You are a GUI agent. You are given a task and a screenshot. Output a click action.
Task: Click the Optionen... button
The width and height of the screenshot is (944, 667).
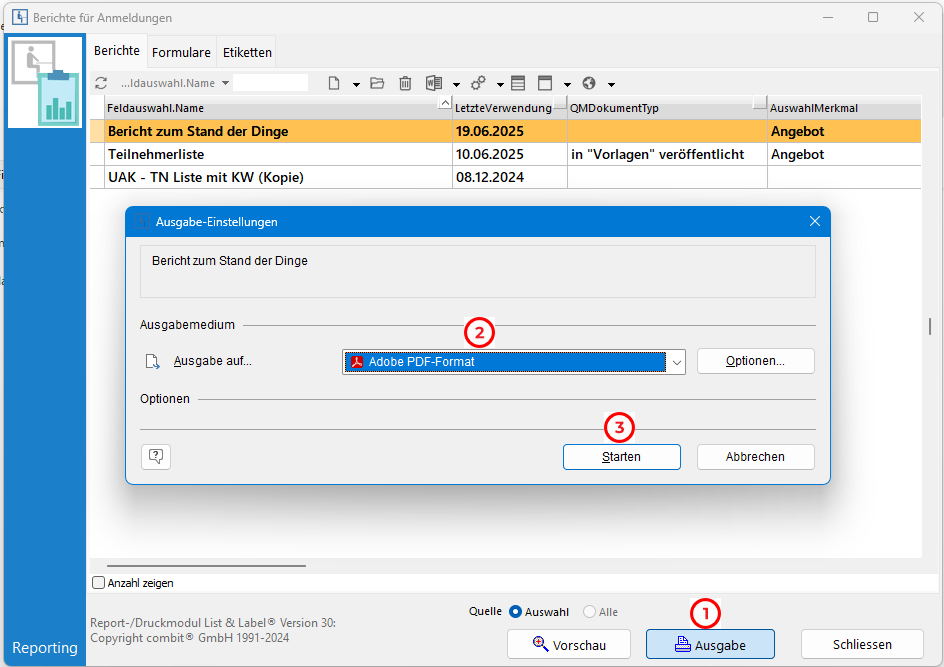click(x=755, y=361)
